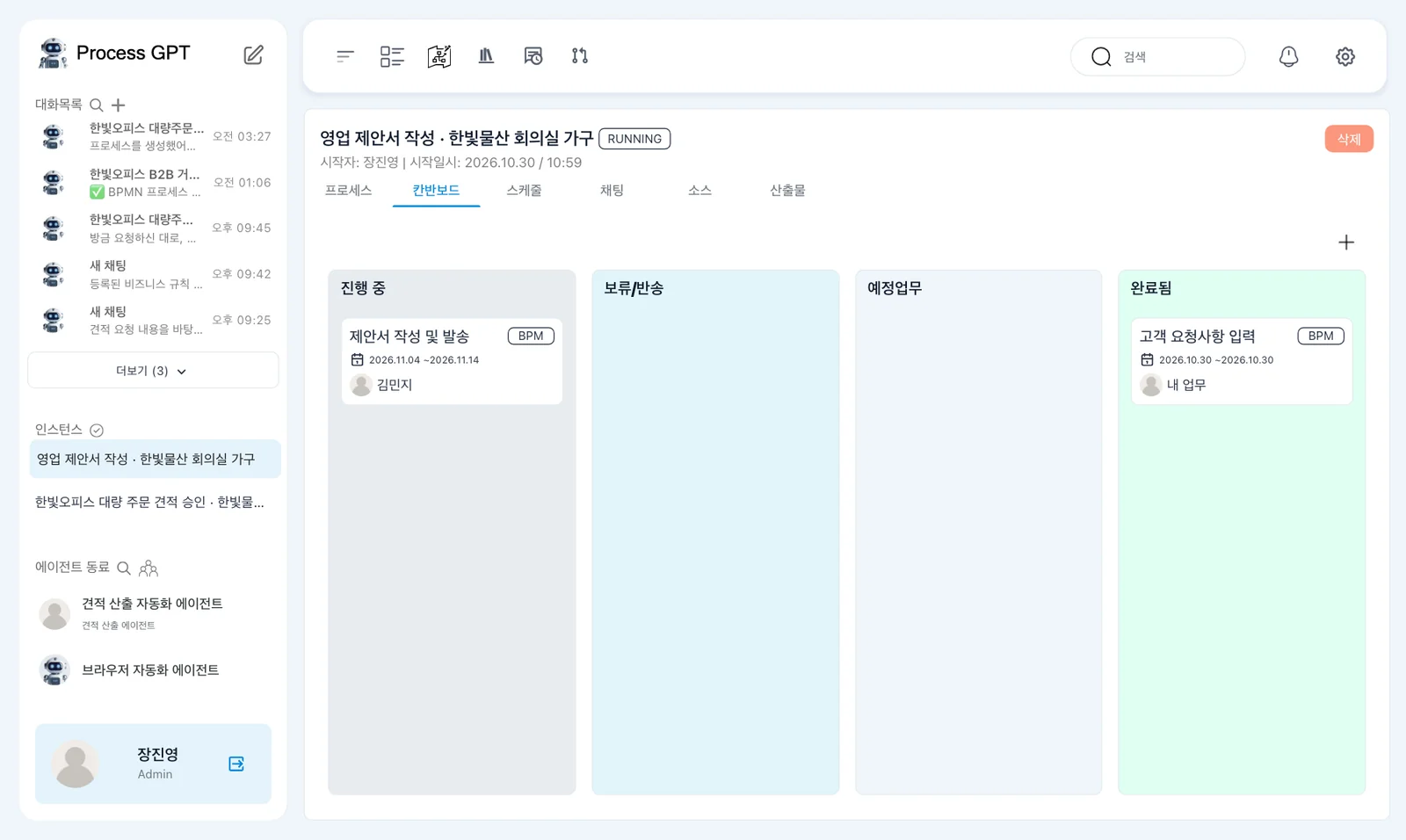The height and width of the screenshot is (840, 1406).
Task: Click the 완료됨 column header
Action: click(x=1151, y=288)
